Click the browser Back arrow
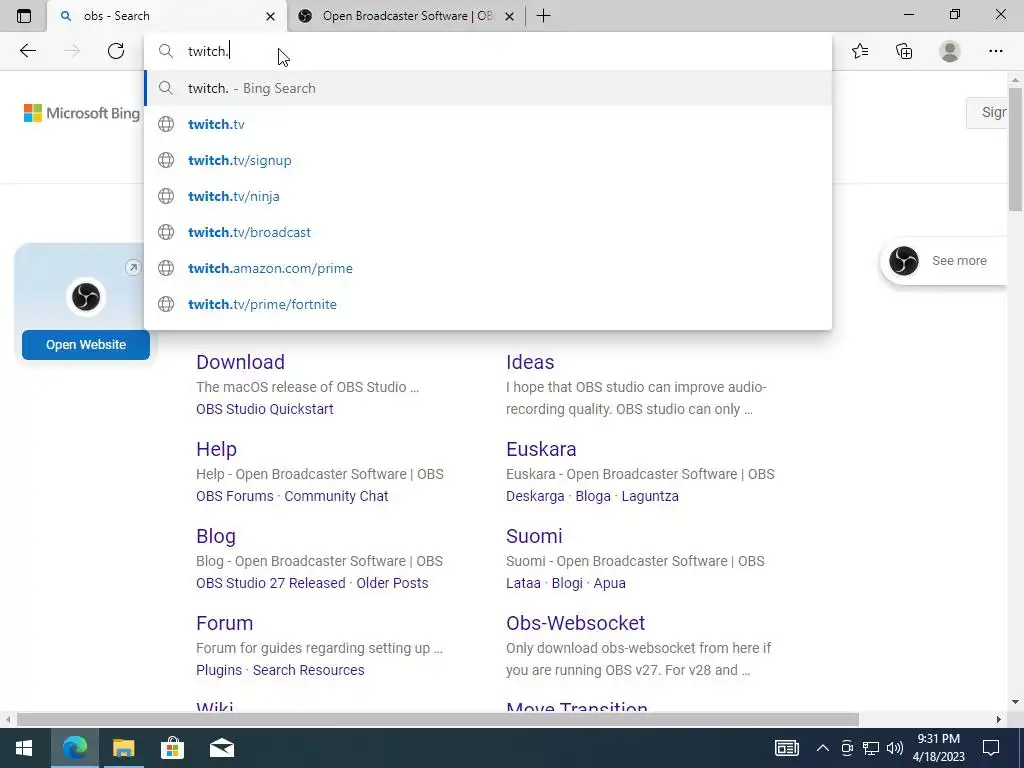 (x=28, y=51)
